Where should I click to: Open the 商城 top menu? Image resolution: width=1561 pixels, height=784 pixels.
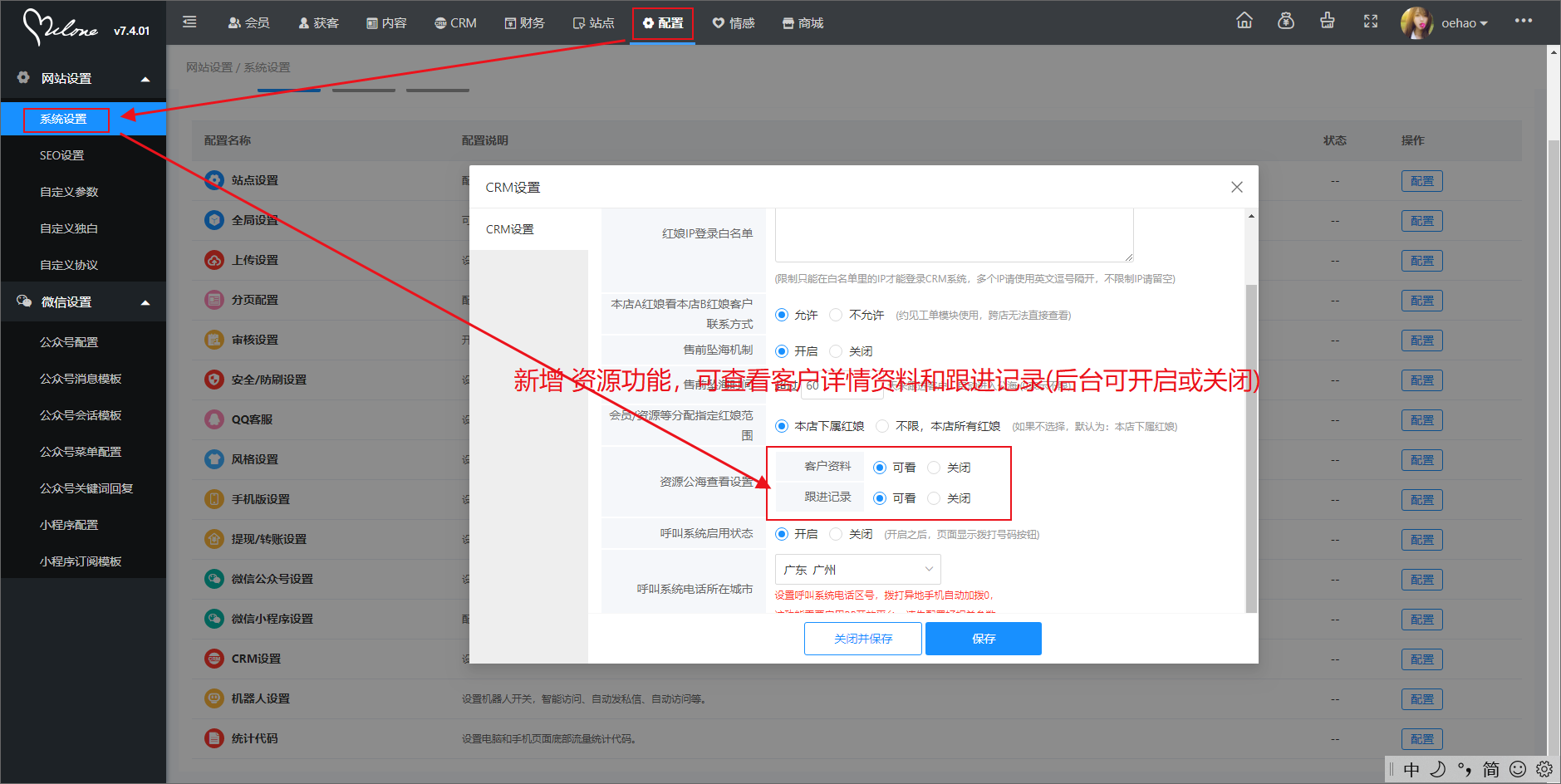[803, 22]
